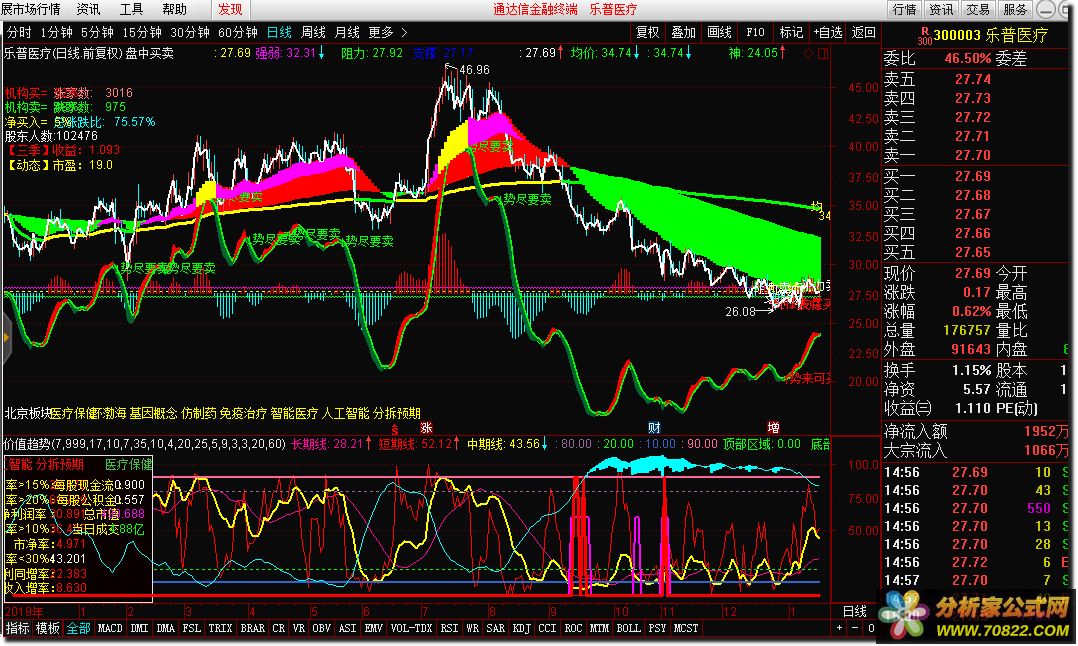Expand the 更多 periods list
Viewport: 1078px width, 646px height.
388,32
